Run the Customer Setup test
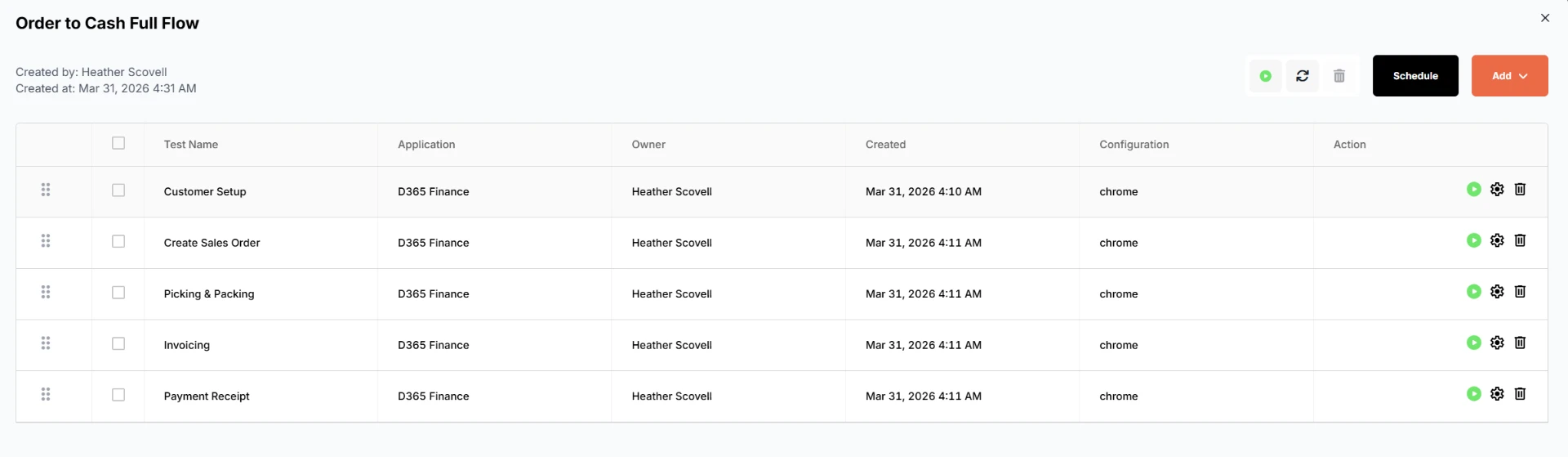The width and height of the screenshot is (1568, 457). click(1473, 190)
